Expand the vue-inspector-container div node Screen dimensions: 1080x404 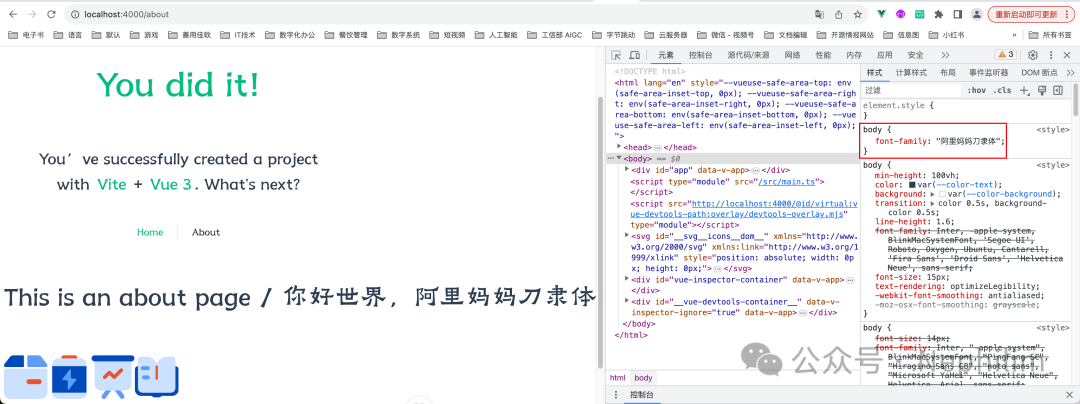(x=626, y=279)
